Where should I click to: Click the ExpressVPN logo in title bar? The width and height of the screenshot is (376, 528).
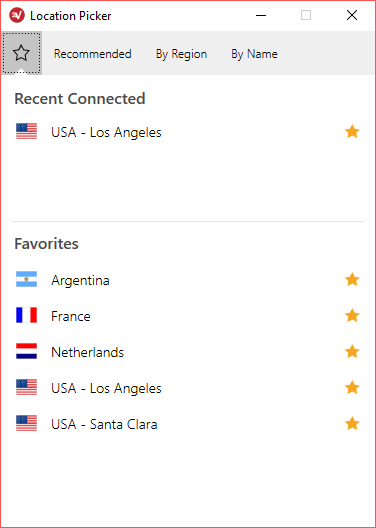click(x=17, y=15)
